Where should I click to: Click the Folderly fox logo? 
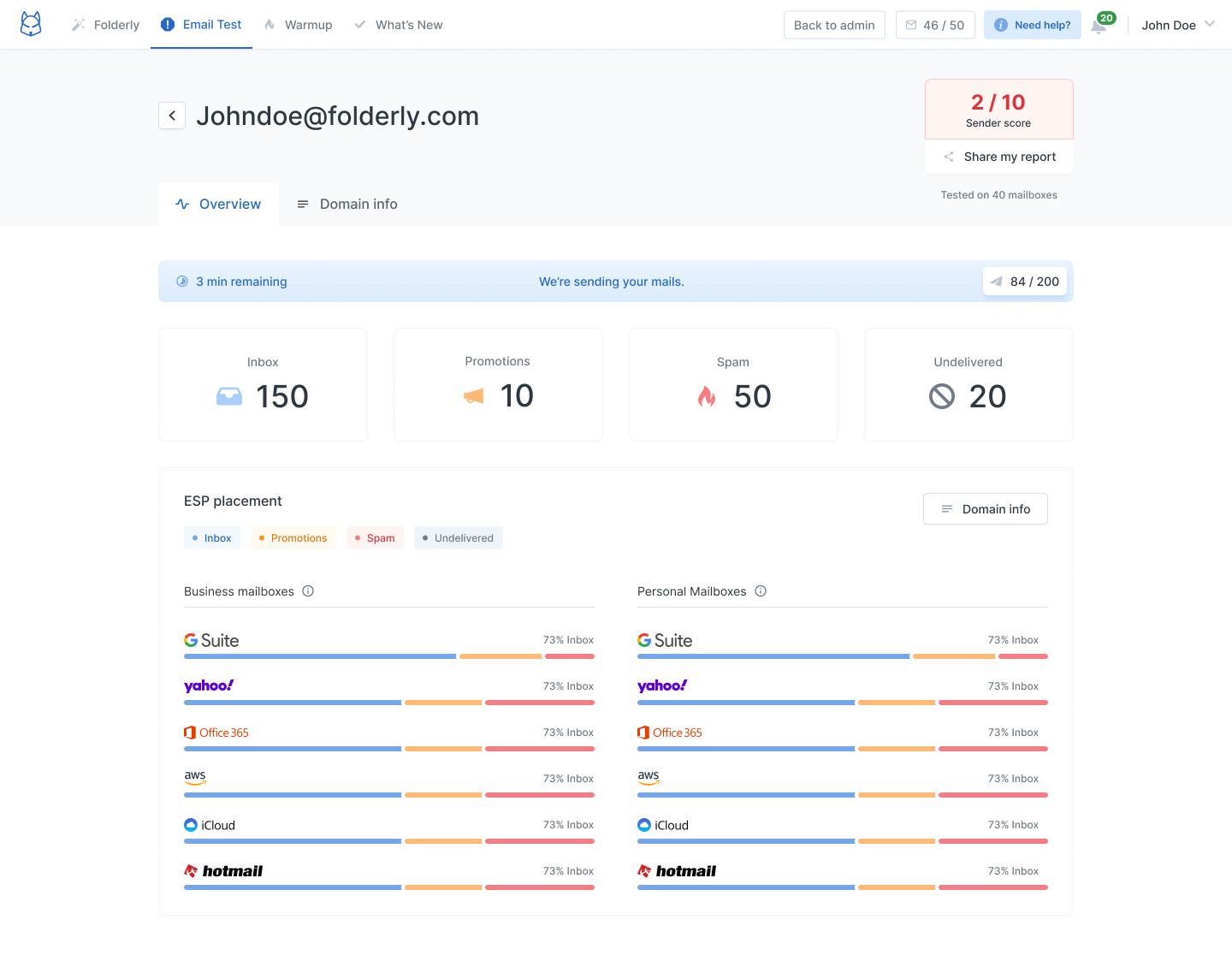click(x=30, y=24)
